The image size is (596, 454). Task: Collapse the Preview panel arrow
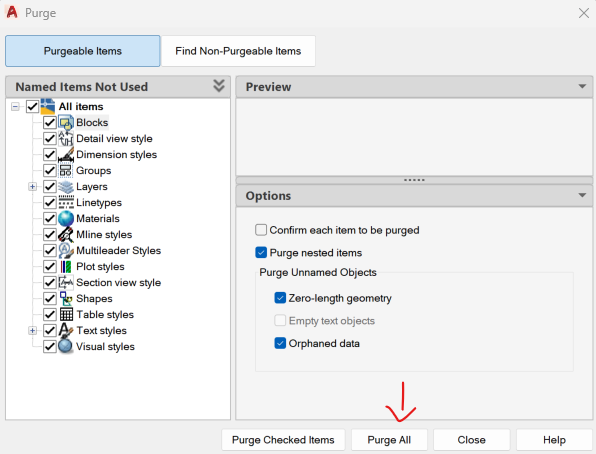(582, 87)
